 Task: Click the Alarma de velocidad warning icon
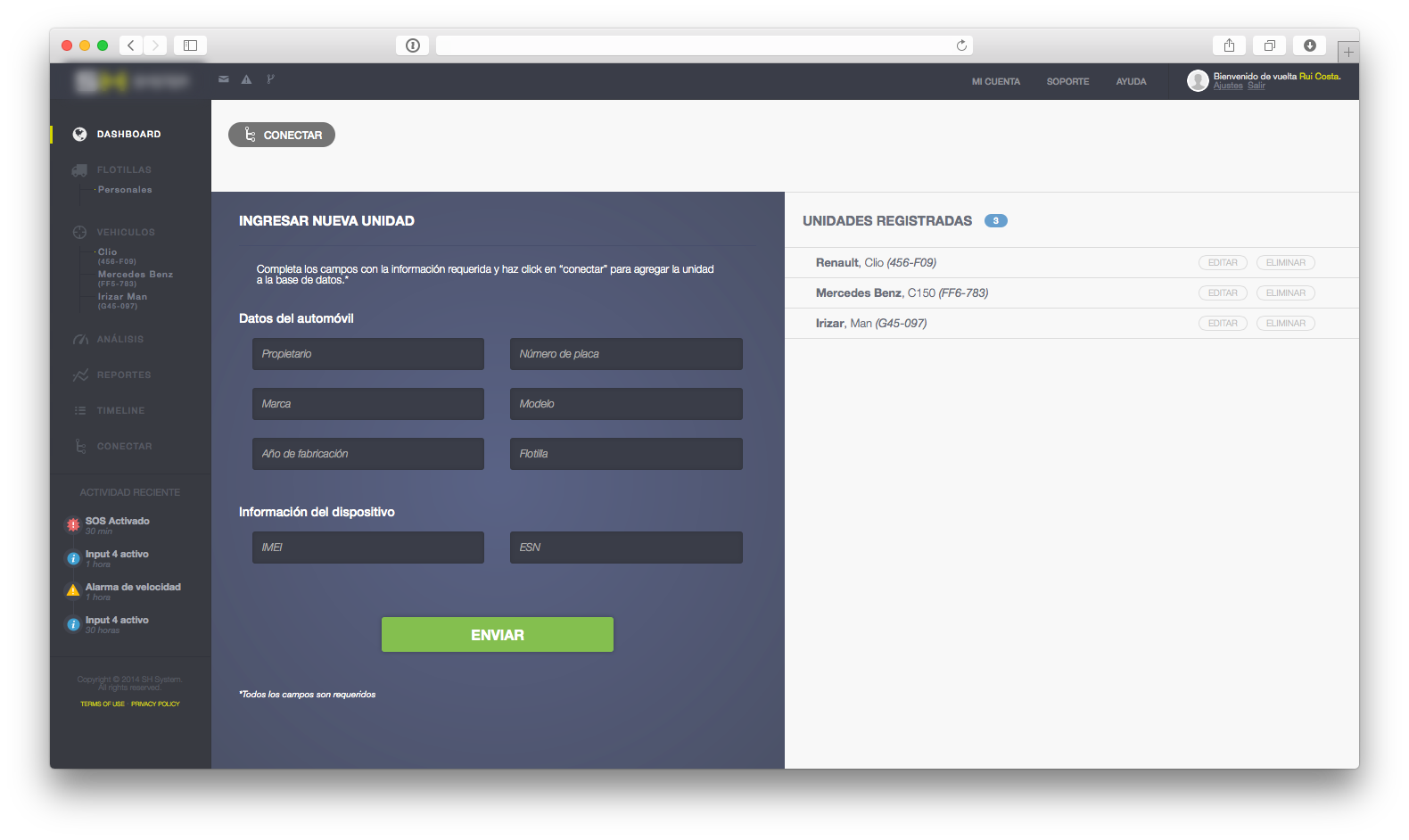point(73,590)
